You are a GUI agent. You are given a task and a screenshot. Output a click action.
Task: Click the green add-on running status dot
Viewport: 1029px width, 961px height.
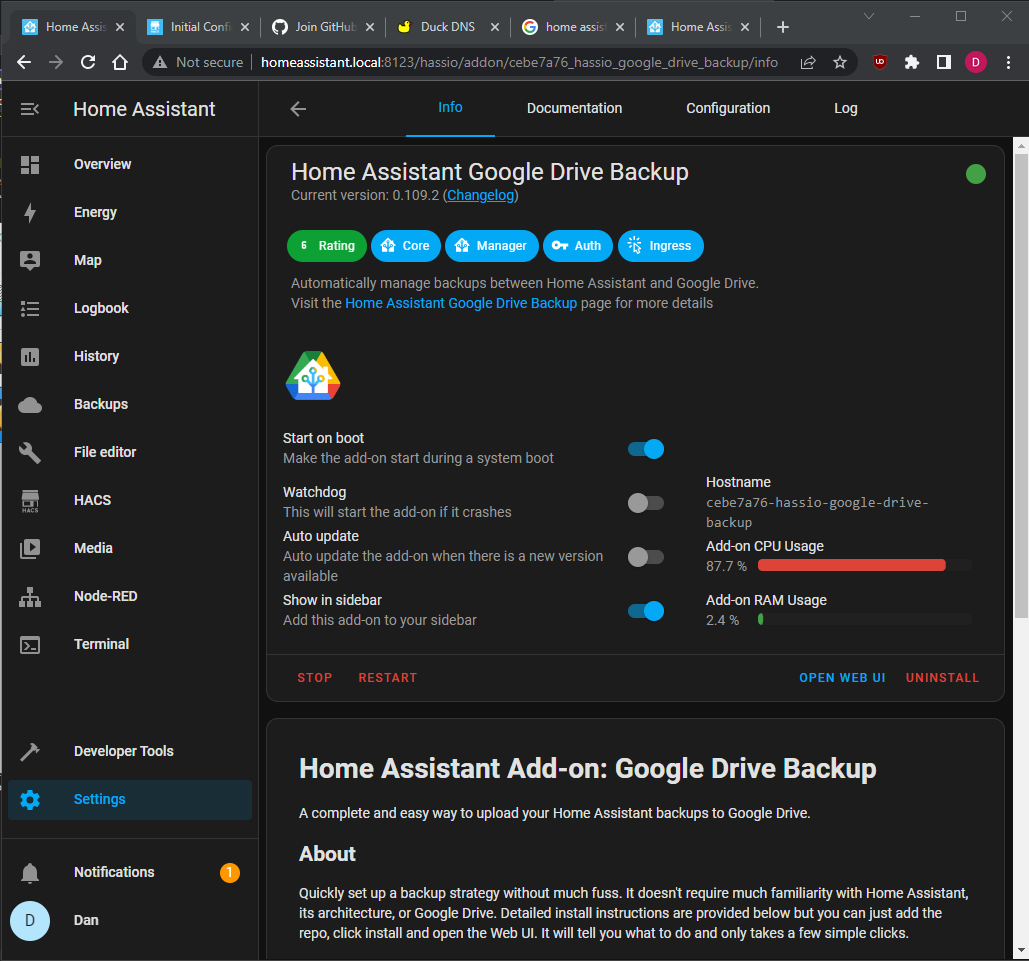[x=975, y=174]
